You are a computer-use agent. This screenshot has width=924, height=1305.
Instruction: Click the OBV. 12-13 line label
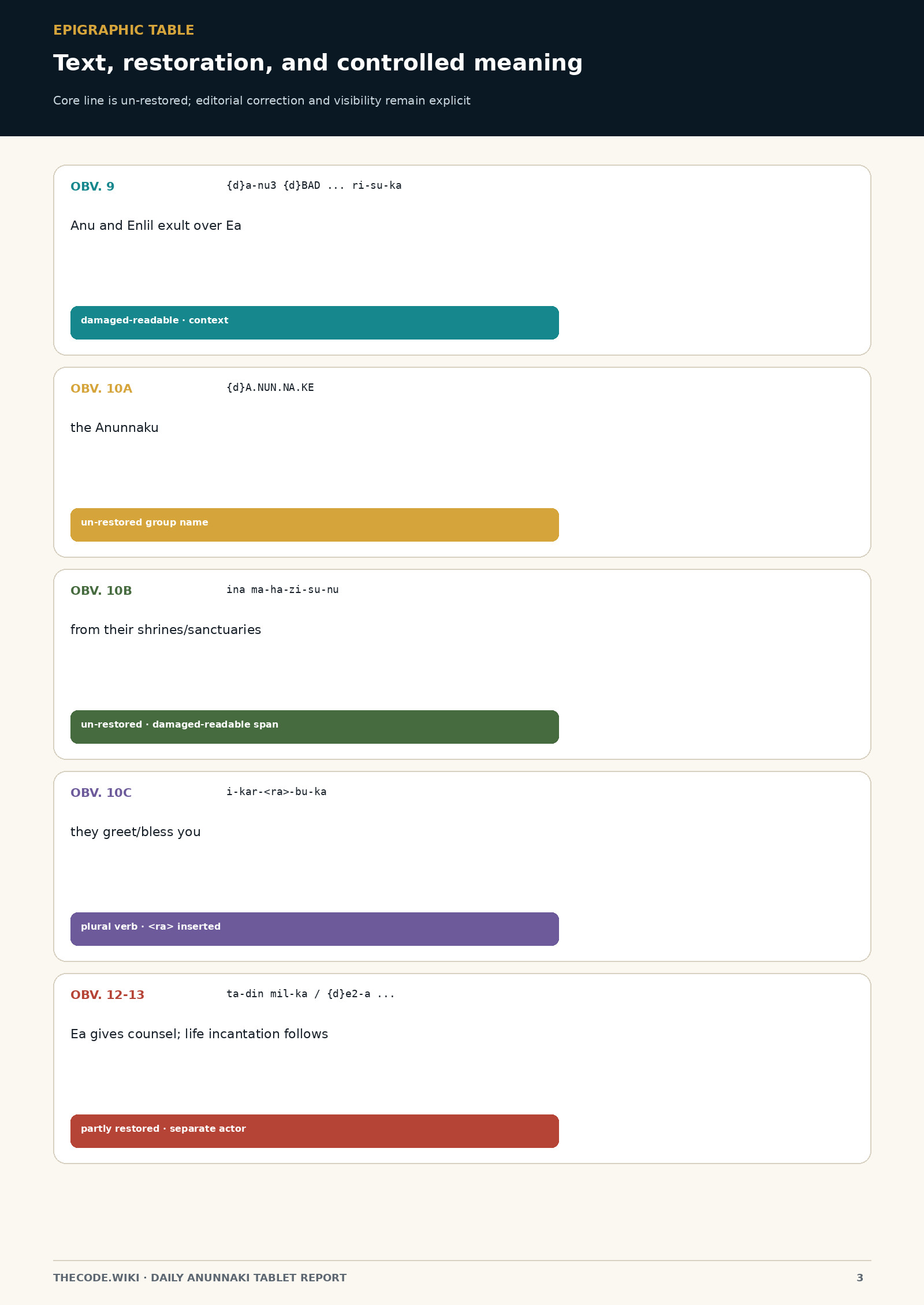107,995
